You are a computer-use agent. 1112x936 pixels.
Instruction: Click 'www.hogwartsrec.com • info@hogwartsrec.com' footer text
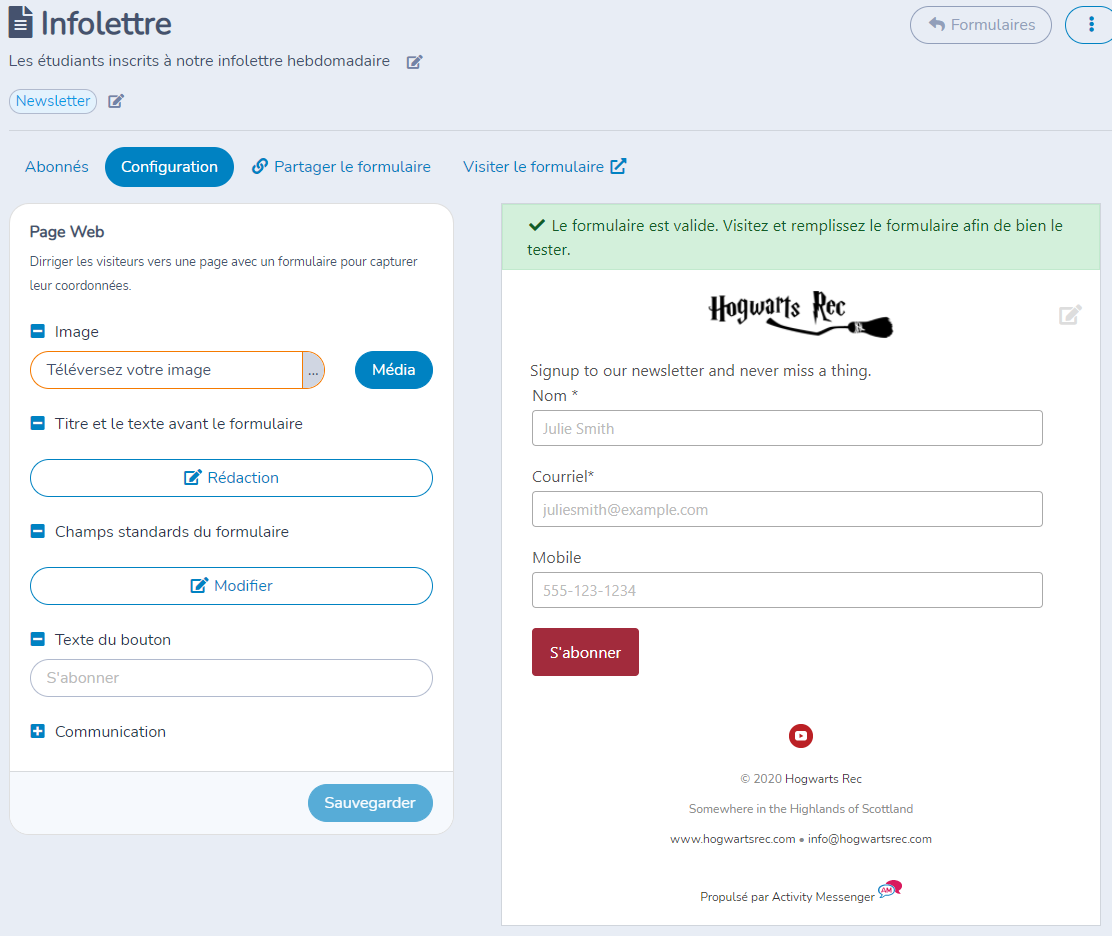(x=801, y=839)
